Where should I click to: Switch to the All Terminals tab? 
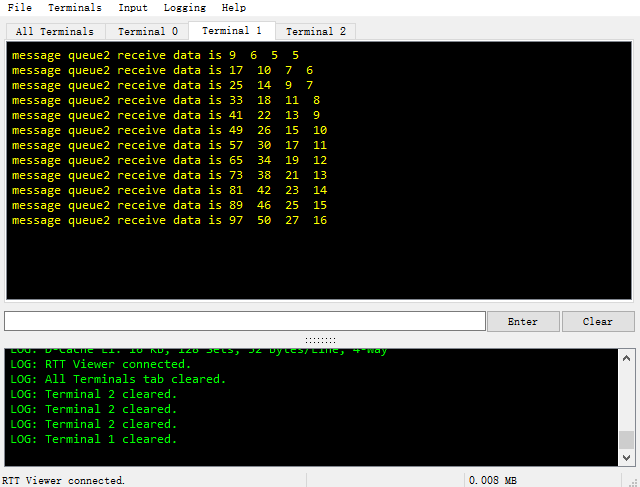(55, 32)
